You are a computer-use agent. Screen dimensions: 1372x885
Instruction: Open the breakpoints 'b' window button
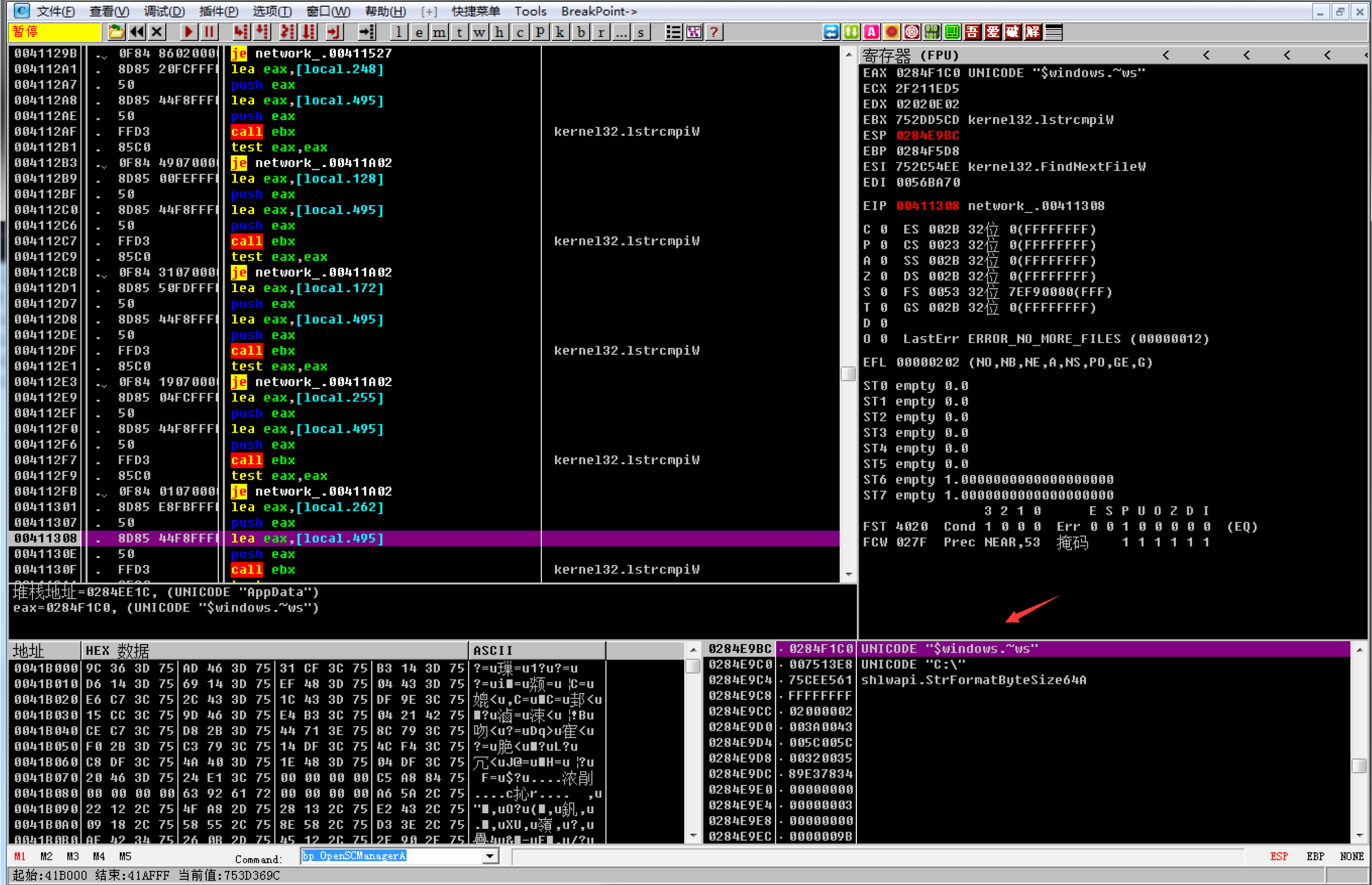[581, 32]
